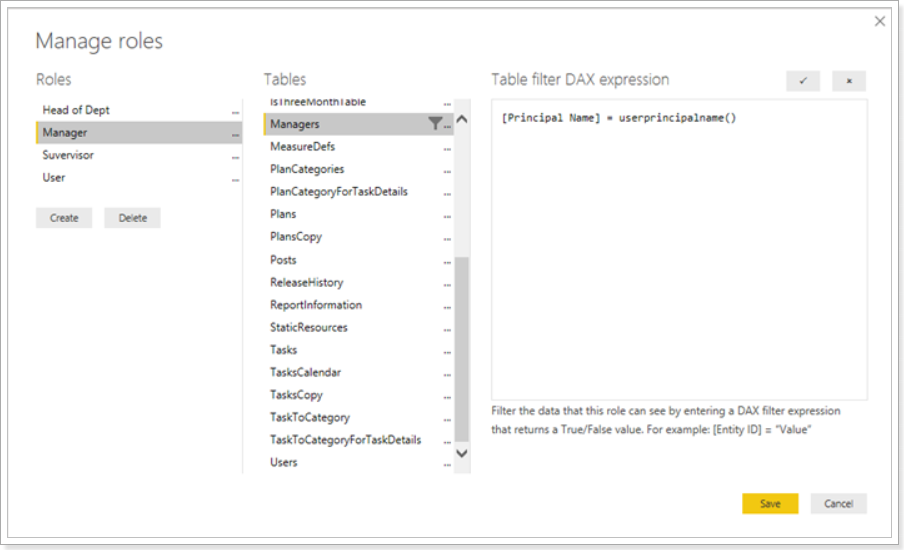Click the checkmark to verify DAX expression
Image resolution: width=904 pixels, height=550 pixels.
pyautogui.click(x=803, y=81)
